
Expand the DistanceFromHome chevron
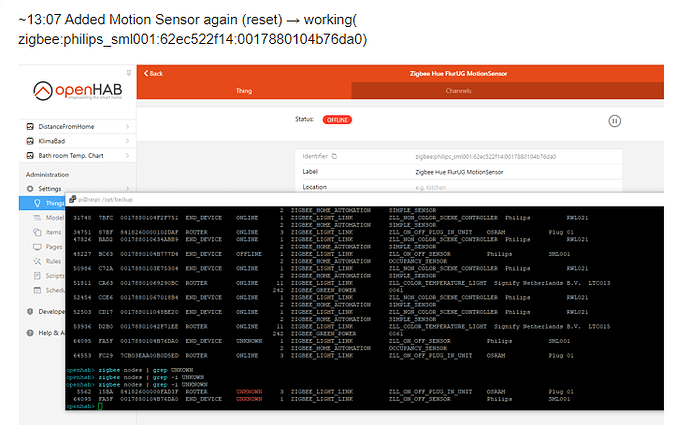tap(128, 127)
